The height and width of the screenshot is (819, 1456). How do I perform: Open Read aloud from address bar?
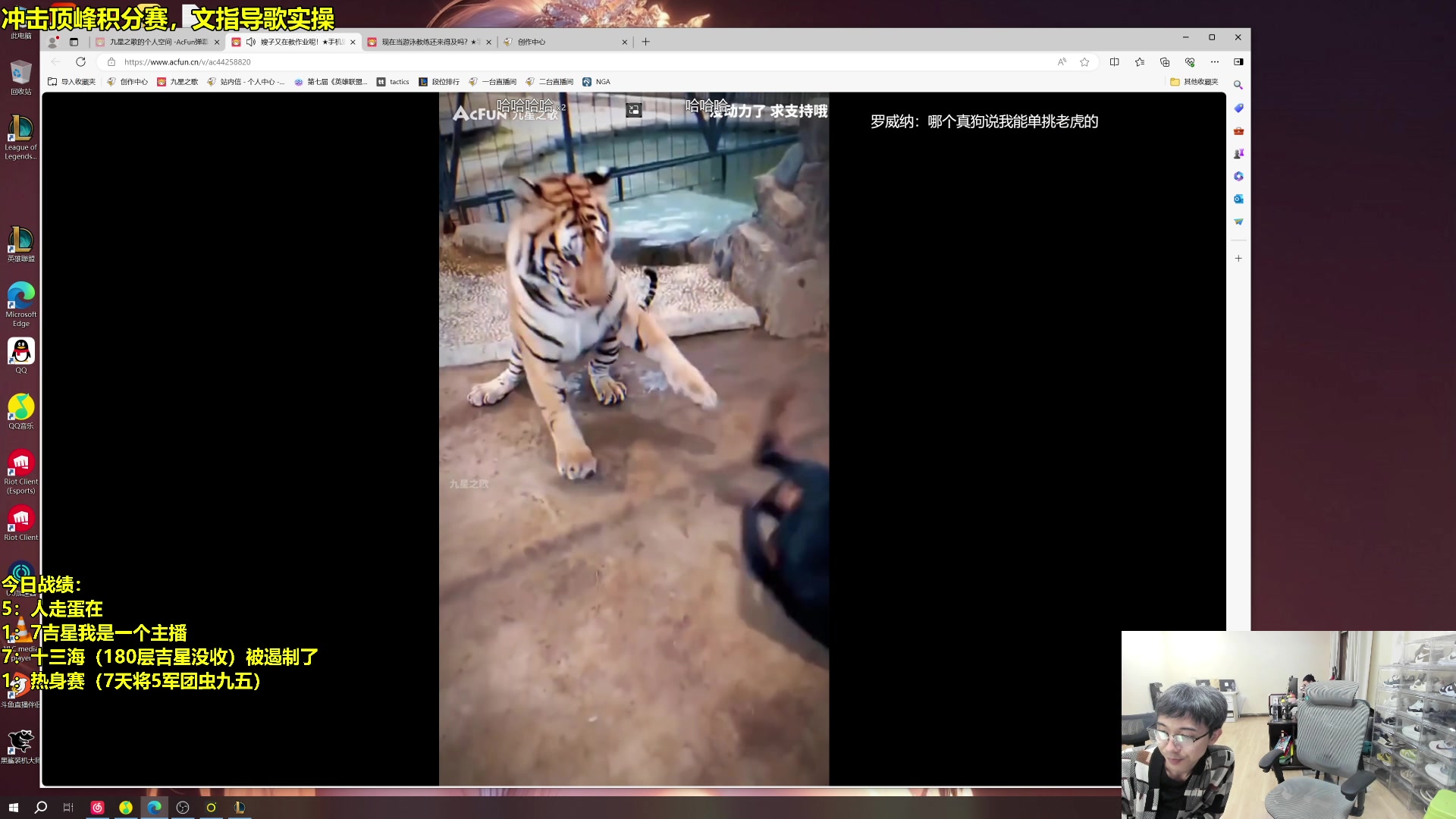(x=1062, y=62)
